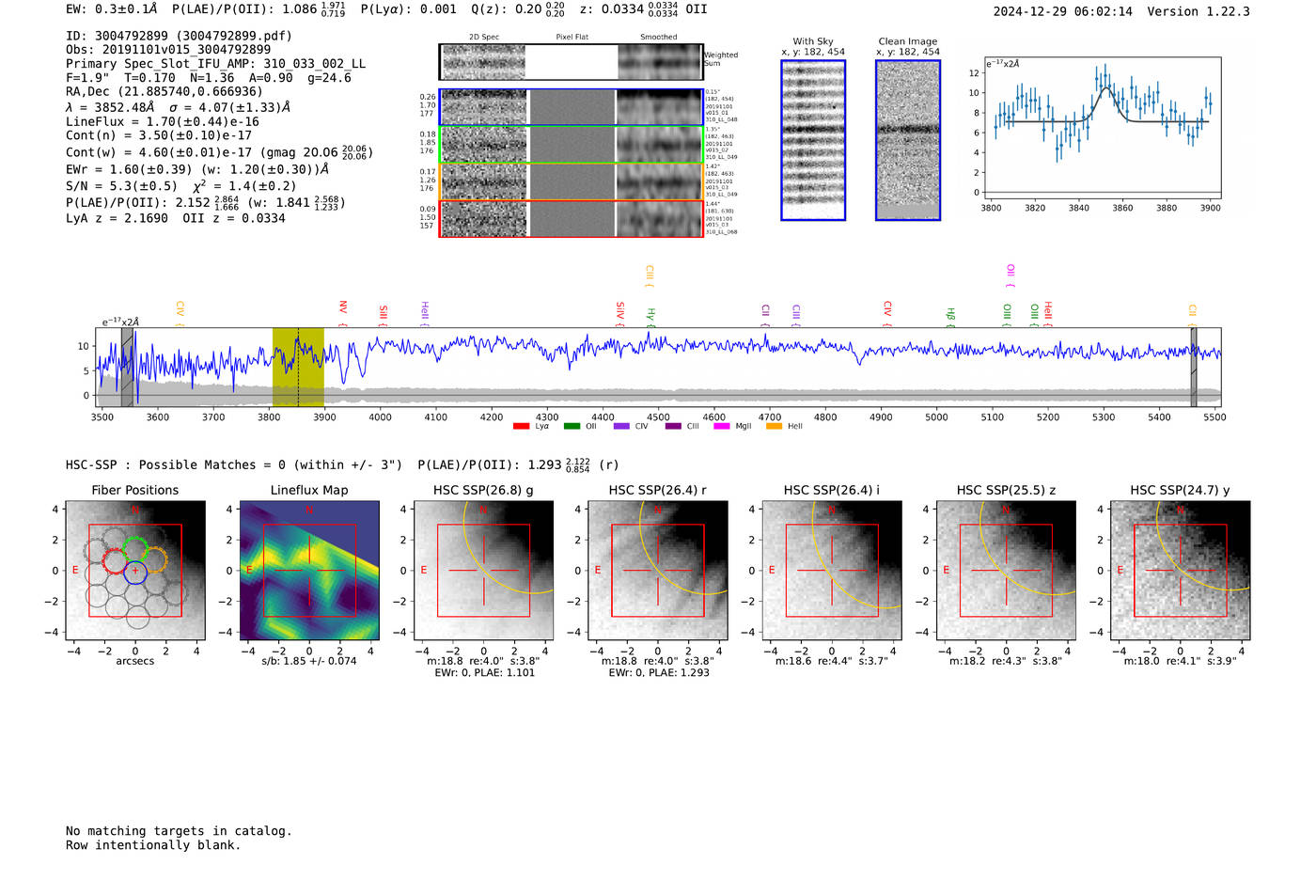This screenshot has width=1316, height=896.
Task: Click 'Row intentionally blank.' text
Action: click(x=153, y=845)
